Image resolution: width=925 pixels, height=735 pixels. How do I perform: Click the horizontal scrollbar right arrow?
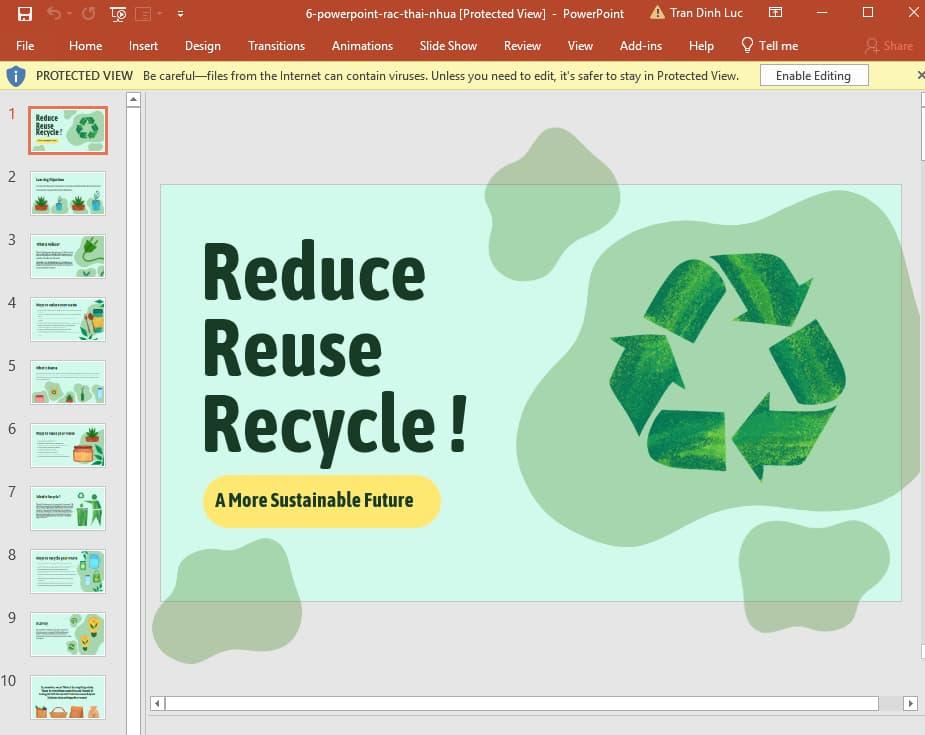(x=909, y=703)
